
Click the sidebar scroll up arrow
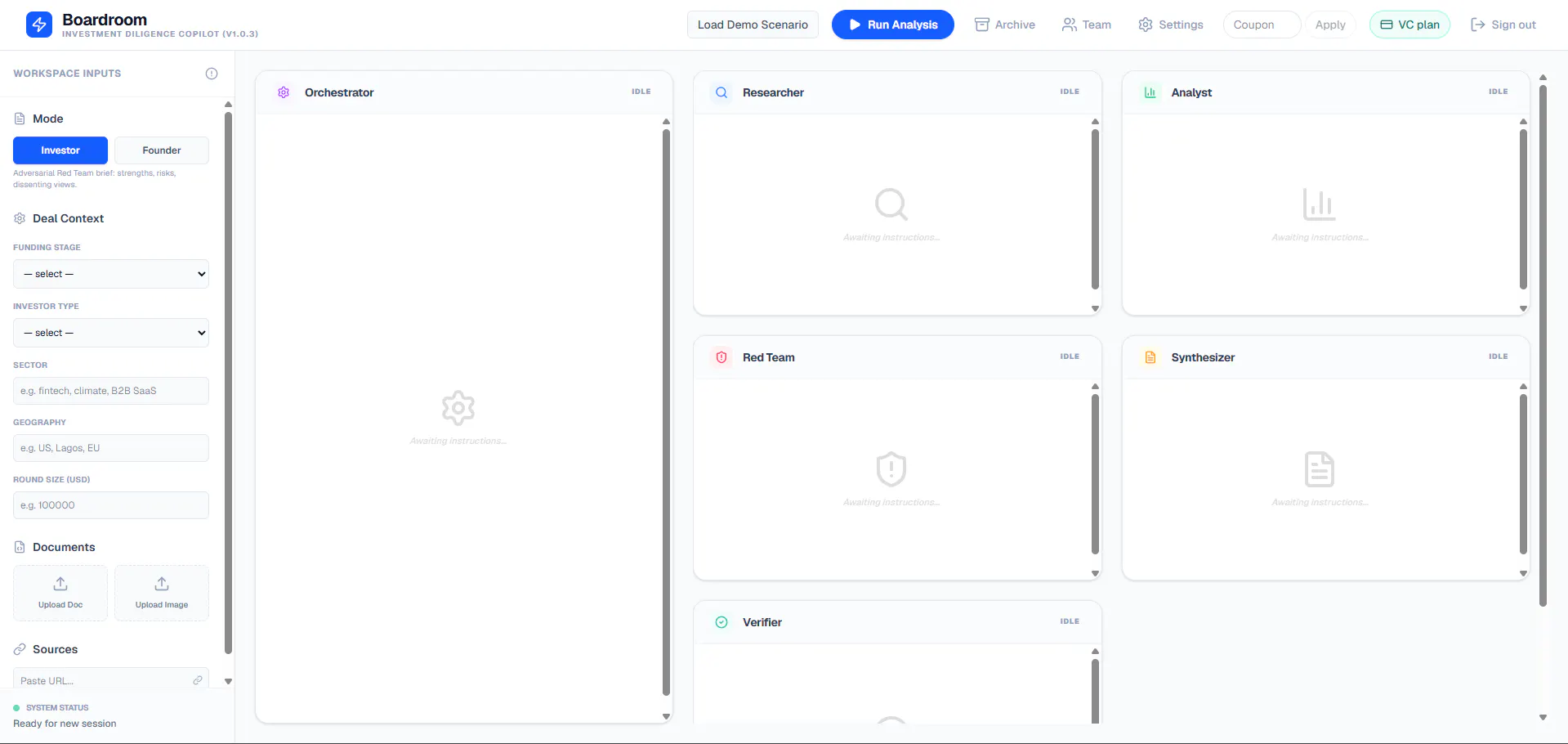[x=229, y=105]
